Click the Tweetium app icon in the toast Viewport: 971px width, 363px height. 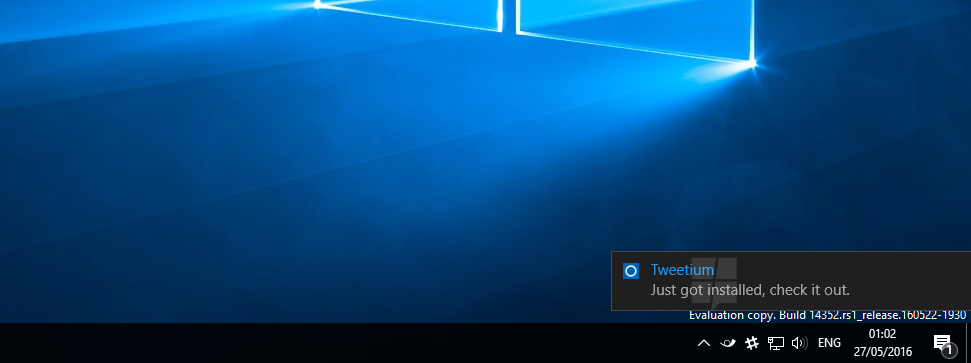630,271
